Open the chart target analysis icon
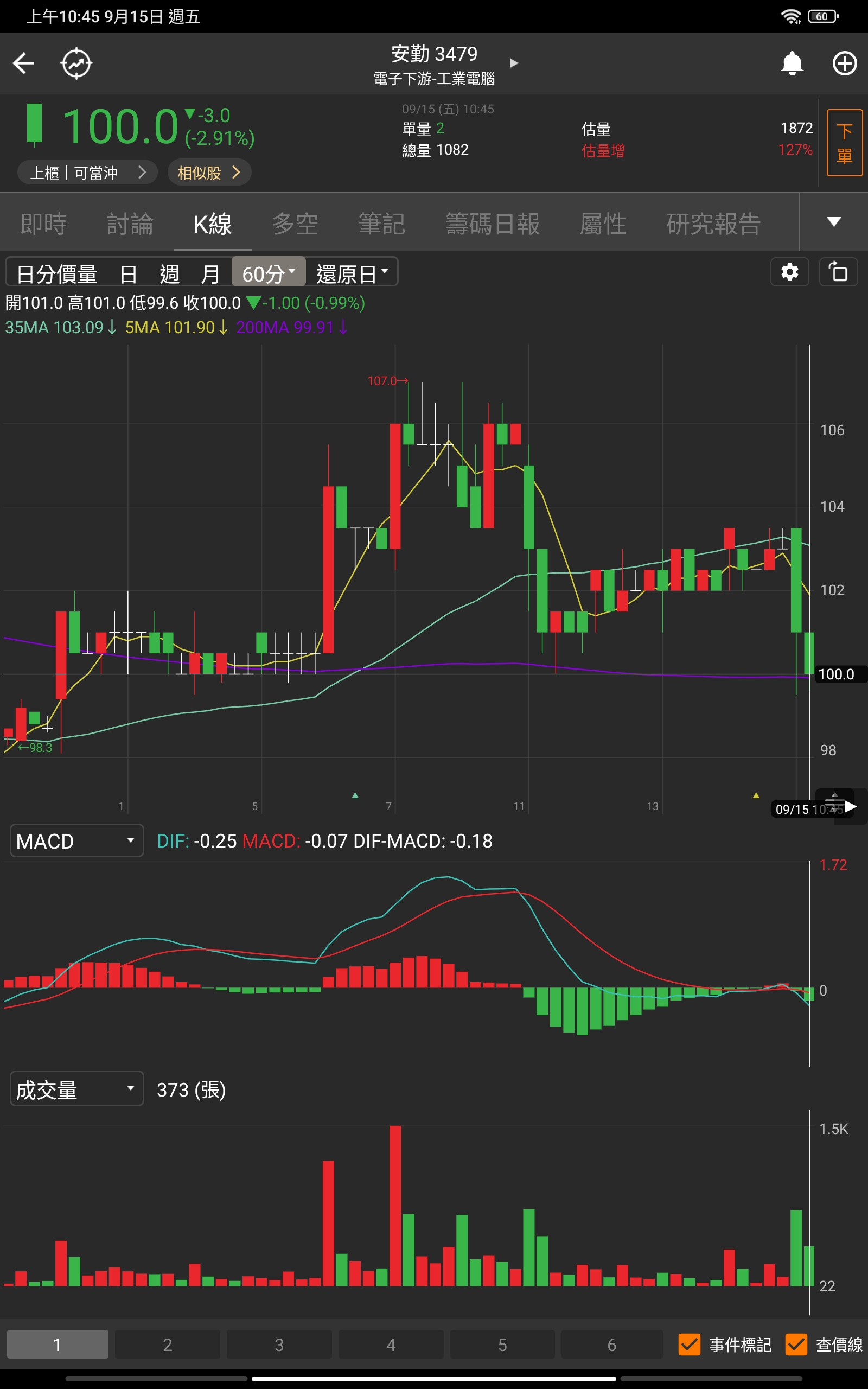Image resolution: width=868 pixels, height=1389 pixels. tap(76, 63)
